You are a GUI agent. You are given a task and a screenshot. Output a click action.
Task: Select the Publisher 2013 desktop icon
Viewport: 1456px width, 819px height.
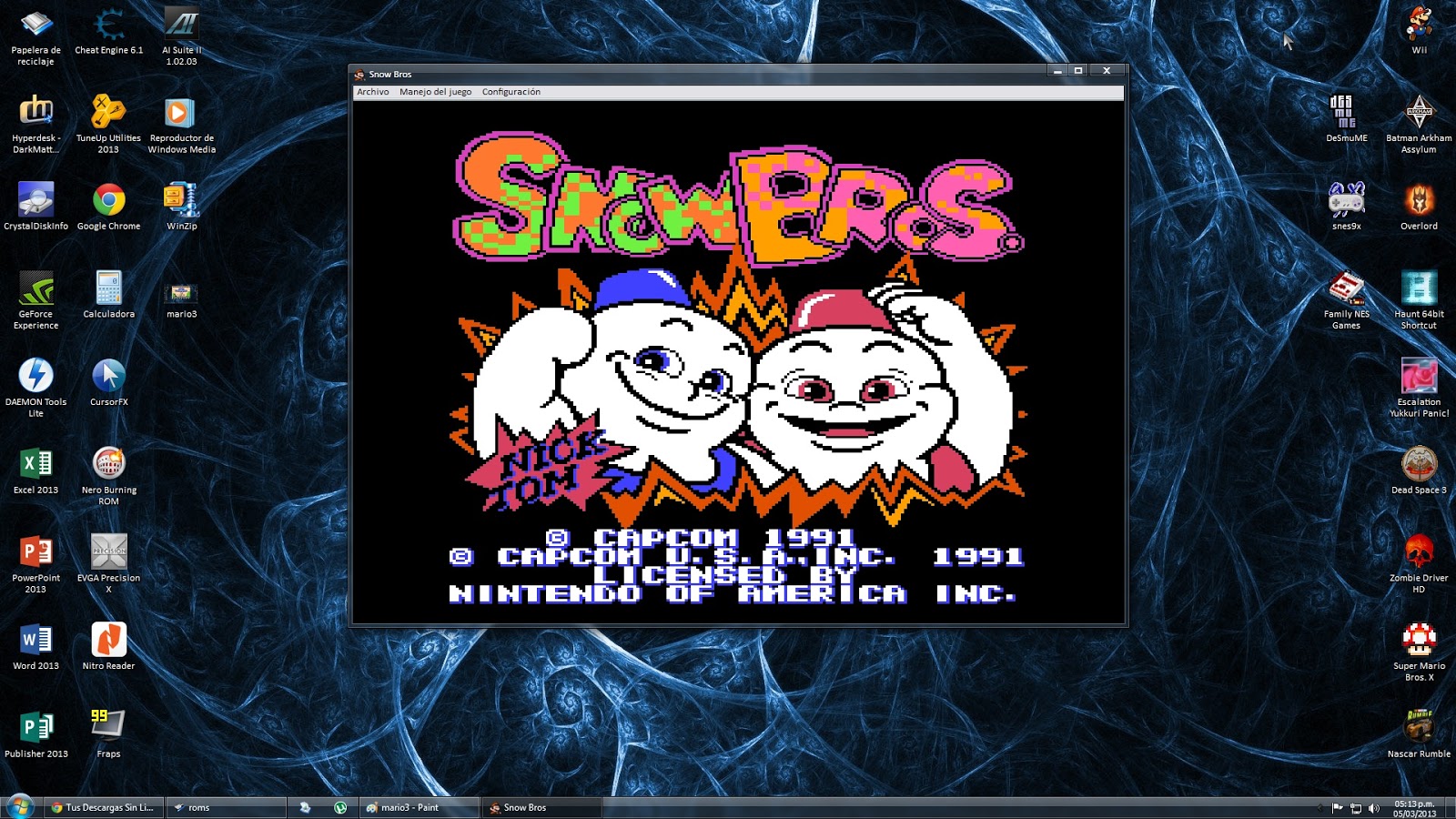tap(36, 735)
